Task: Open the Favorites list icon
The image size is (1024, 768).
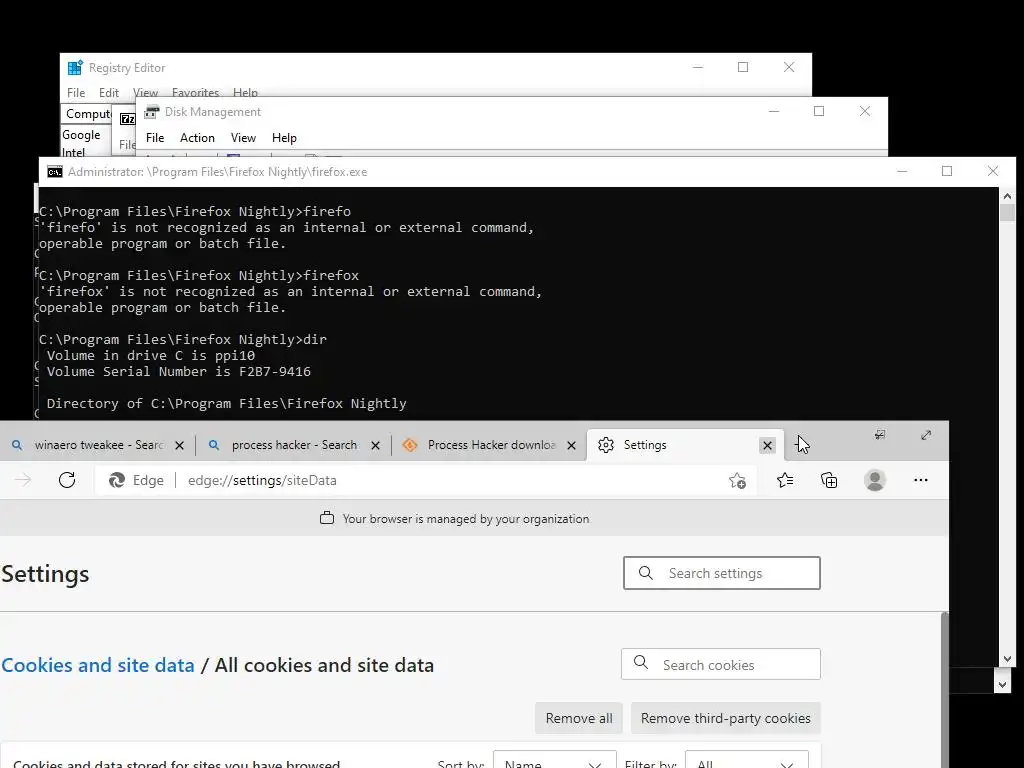Action: 785,480
